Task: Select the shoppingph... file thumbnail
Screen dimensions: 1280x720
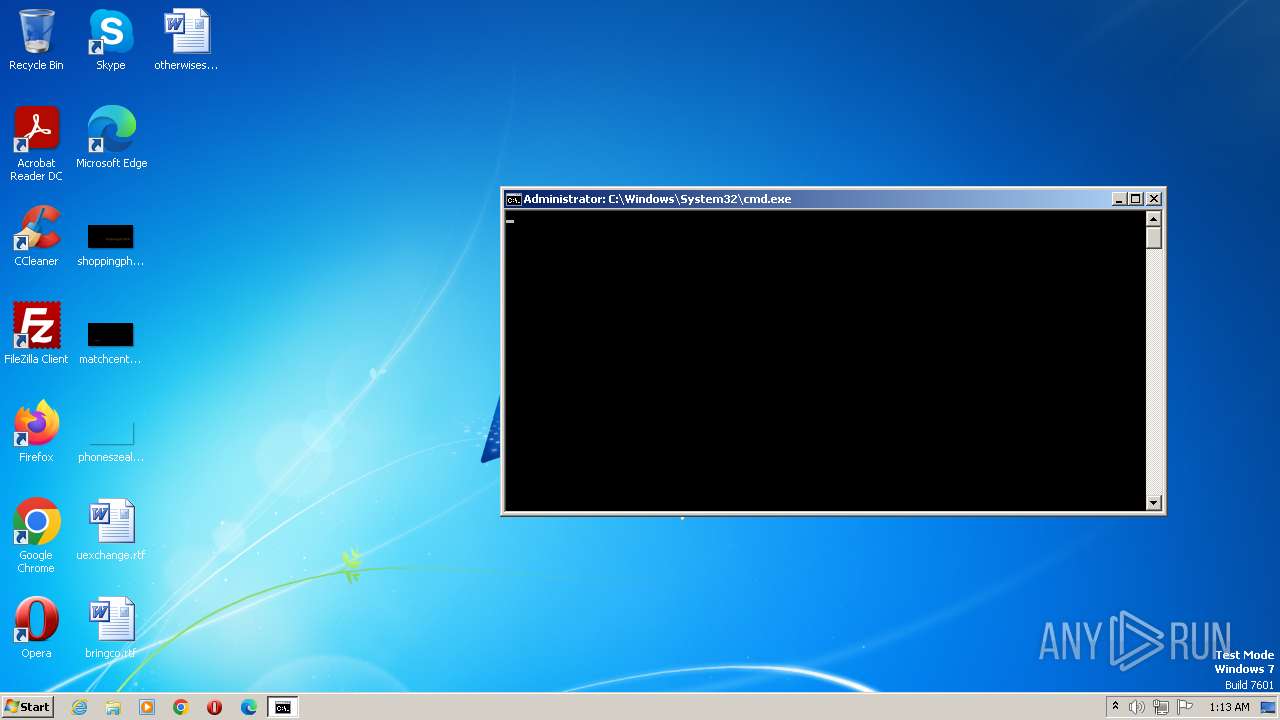Action: click(x=110, y=245)
